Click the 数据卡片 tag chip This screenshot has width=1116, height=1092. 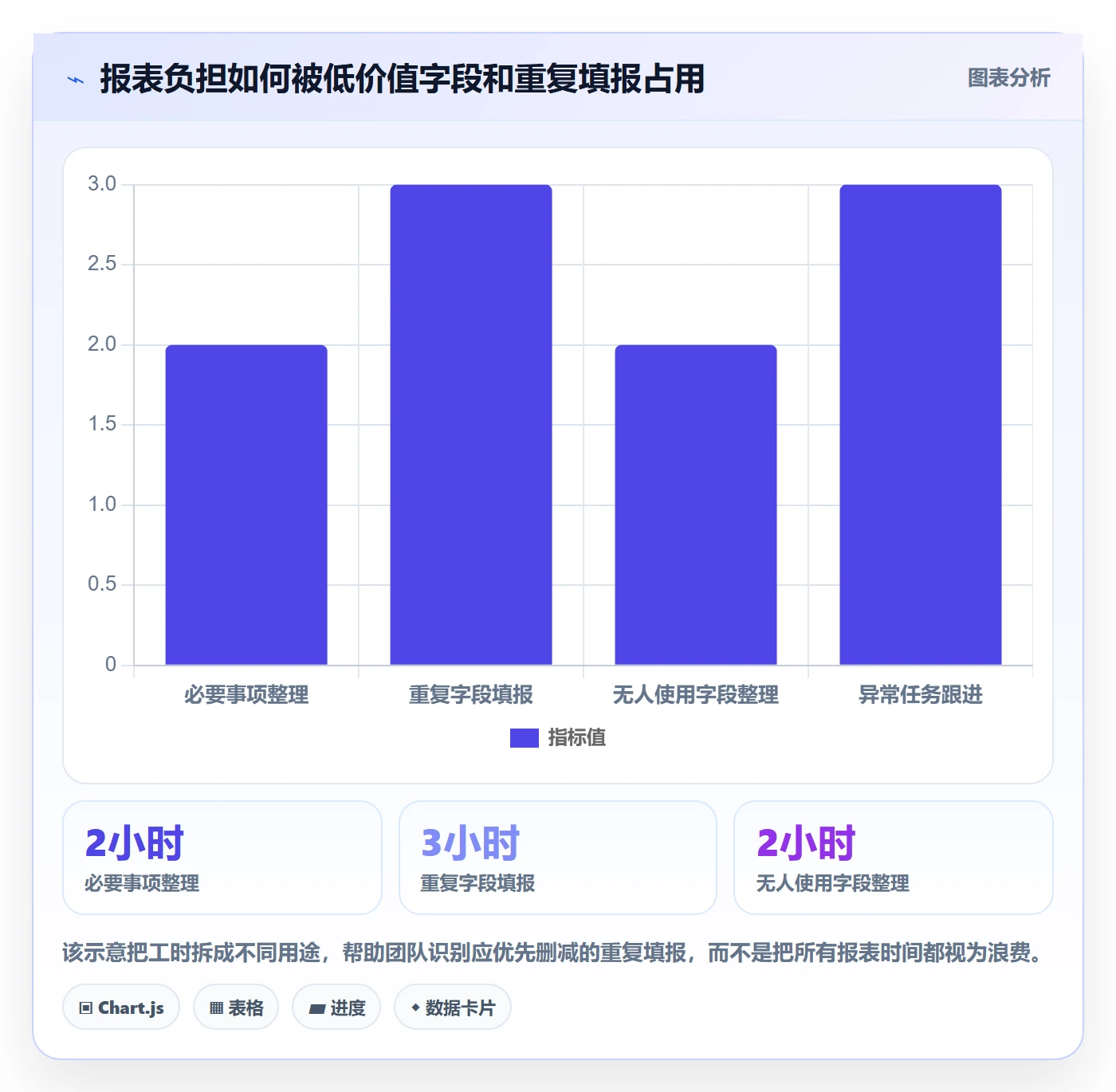(x=453, y=1008)
